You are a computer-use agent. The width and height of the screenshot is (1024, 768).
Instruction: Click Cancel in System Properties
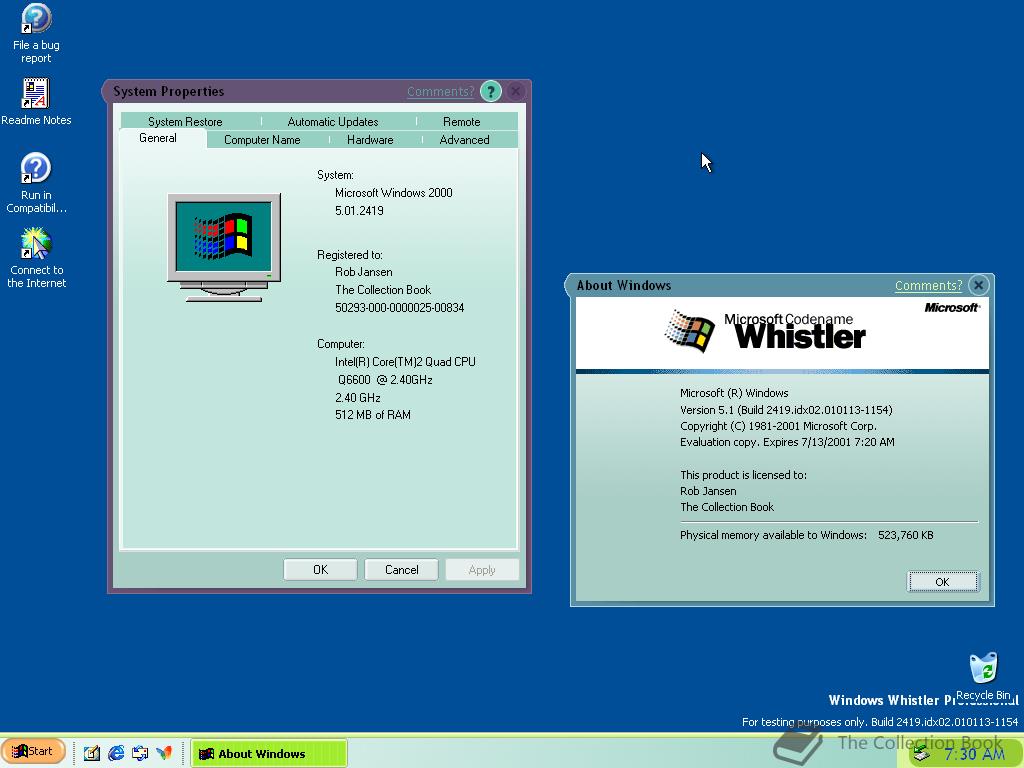click(402, 569)
